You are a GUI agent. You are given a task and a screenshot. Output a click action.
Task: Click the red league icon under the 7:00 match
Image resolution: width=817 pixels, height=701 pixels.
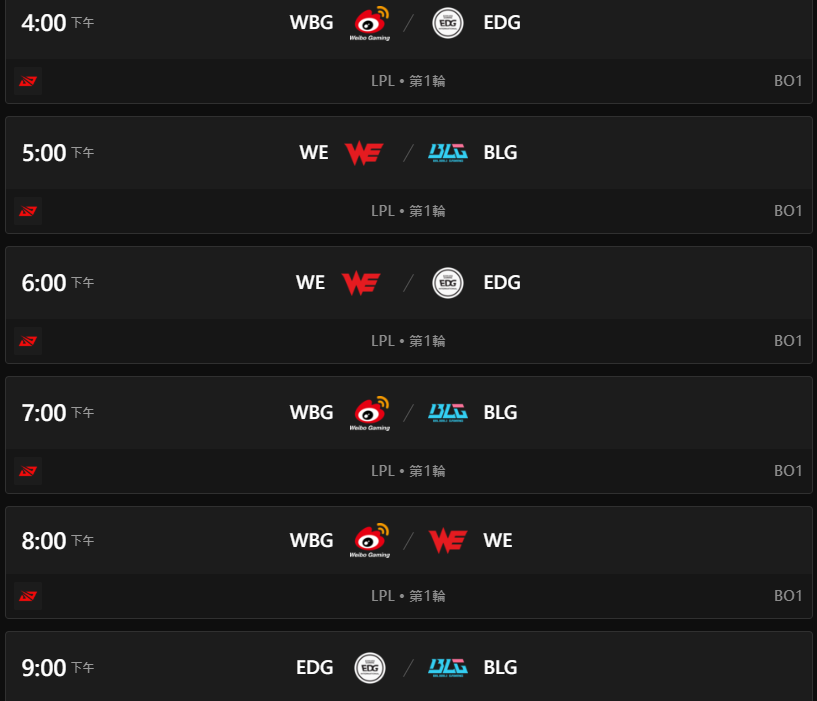(x=28, y=470)
